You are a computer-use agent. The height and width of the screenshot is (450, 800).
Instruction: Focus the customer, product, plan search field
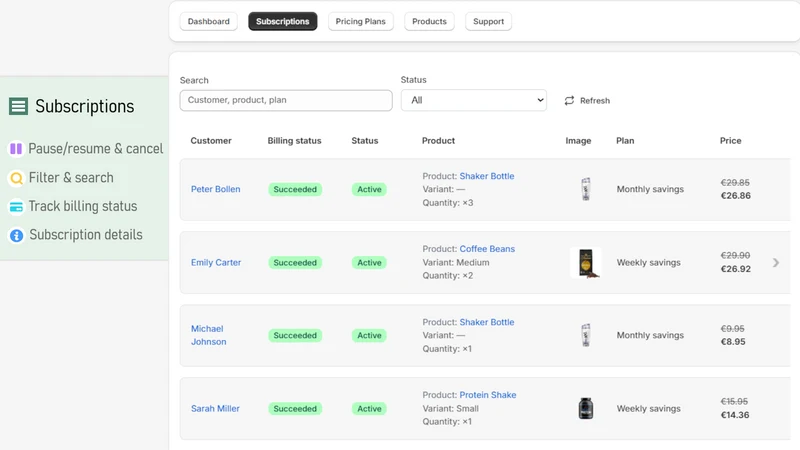[x=286, y=101]
